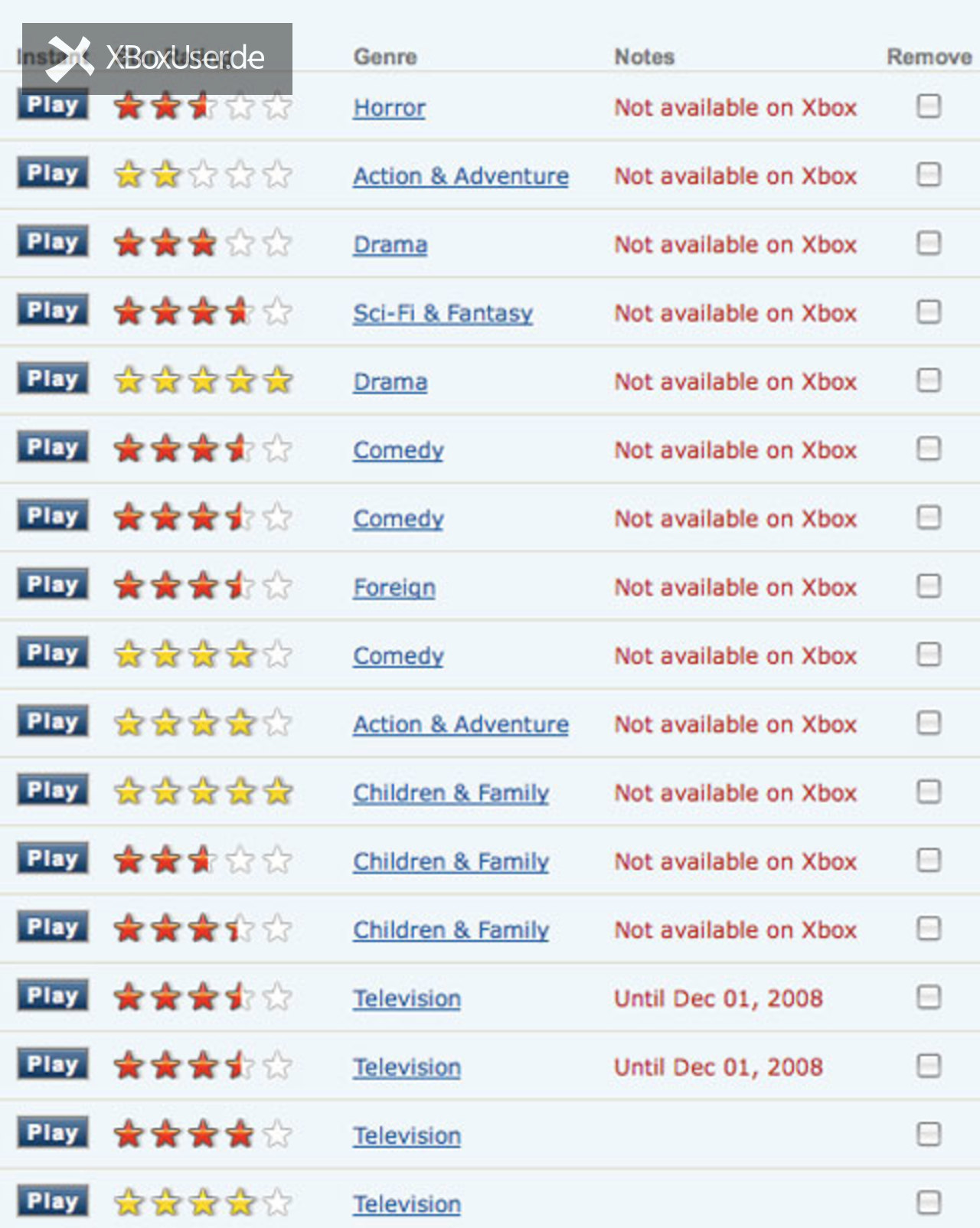
Task: Click the Play button on the Foreign row
Action: (x=52, y=584)
